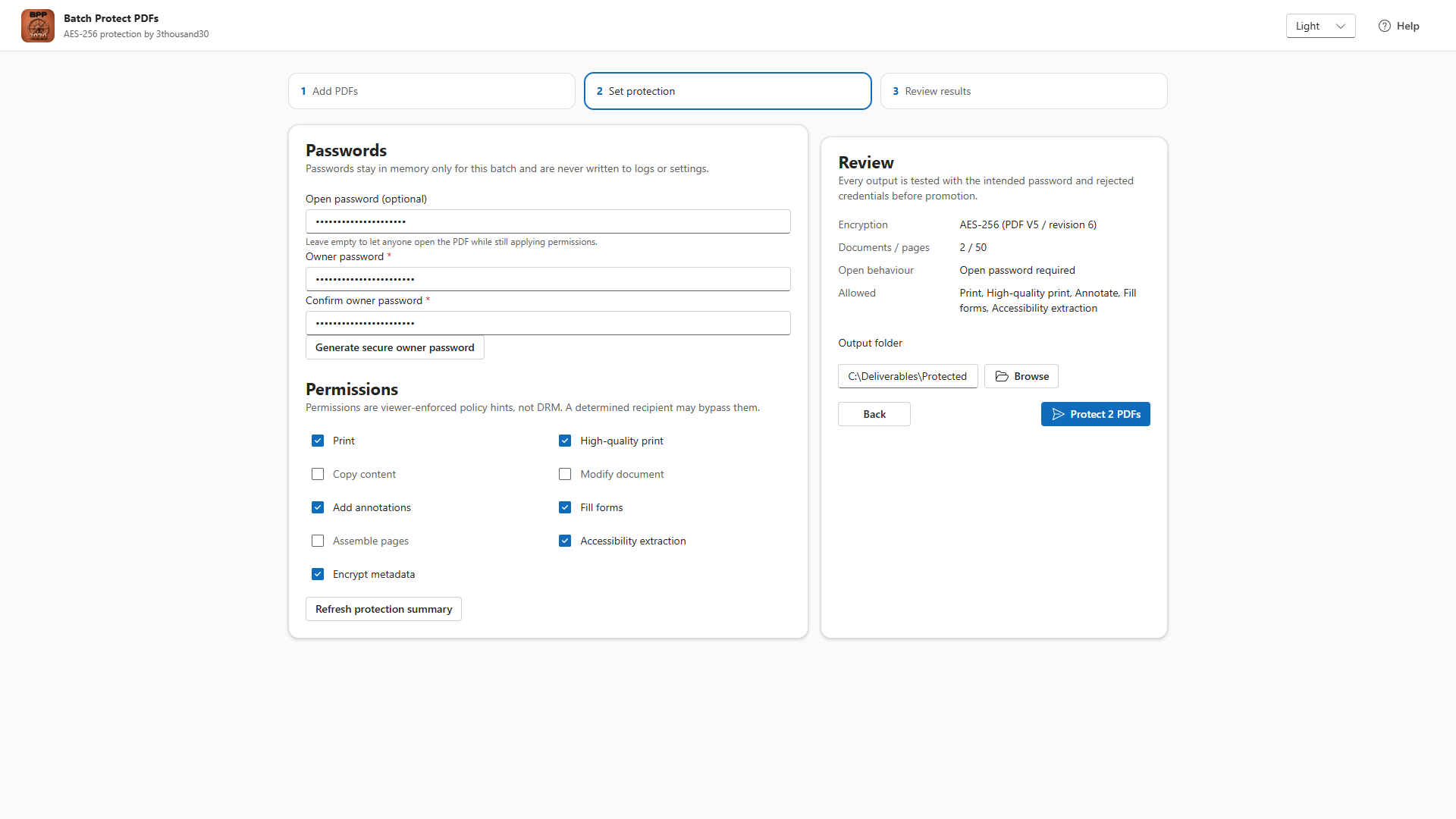Click the Output folder label
The height and width of the screenshot is (819, 1456).
click(x=870, y=343)
